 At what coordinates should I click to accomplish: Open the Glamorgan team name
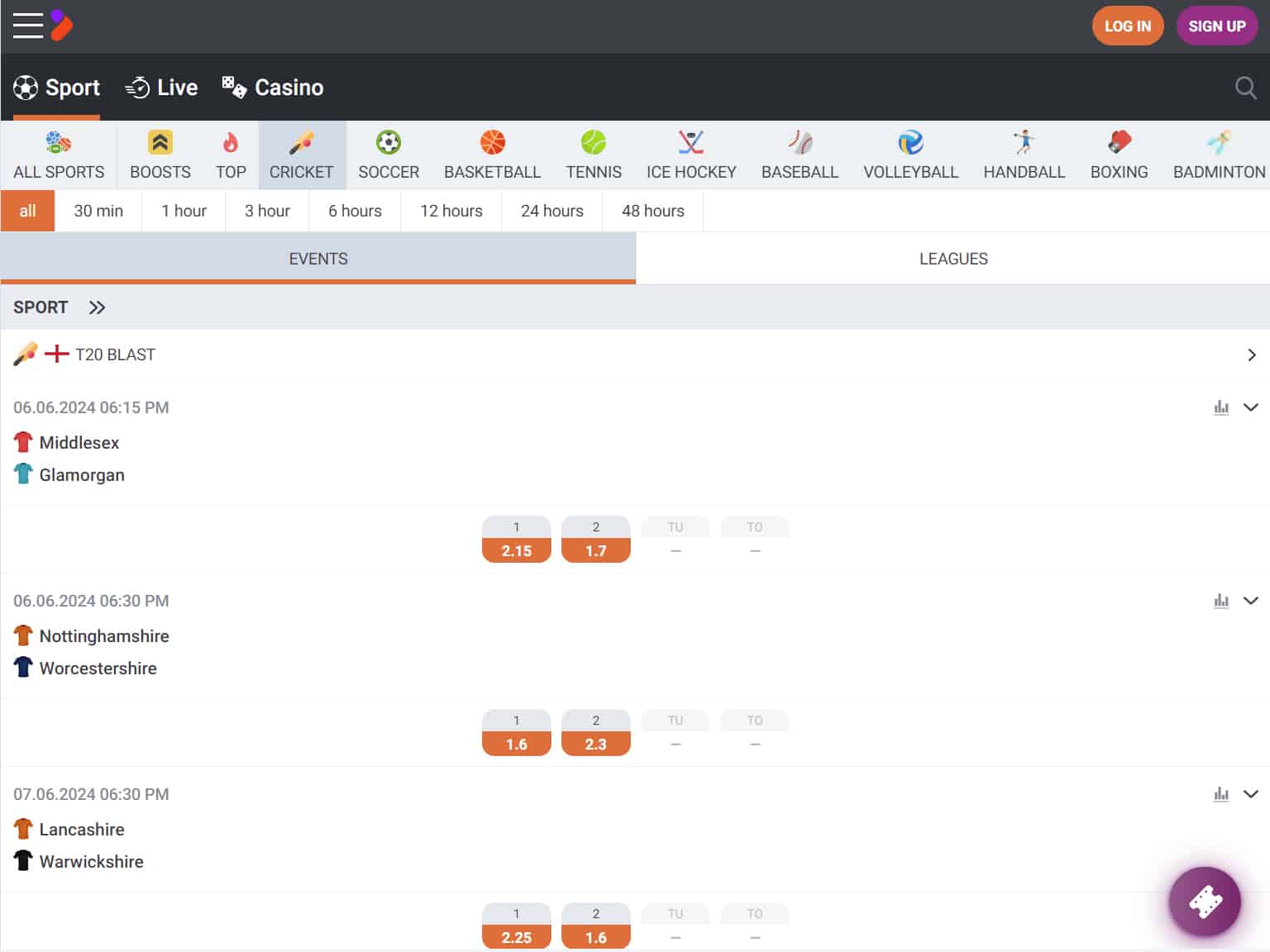point(82,475)
